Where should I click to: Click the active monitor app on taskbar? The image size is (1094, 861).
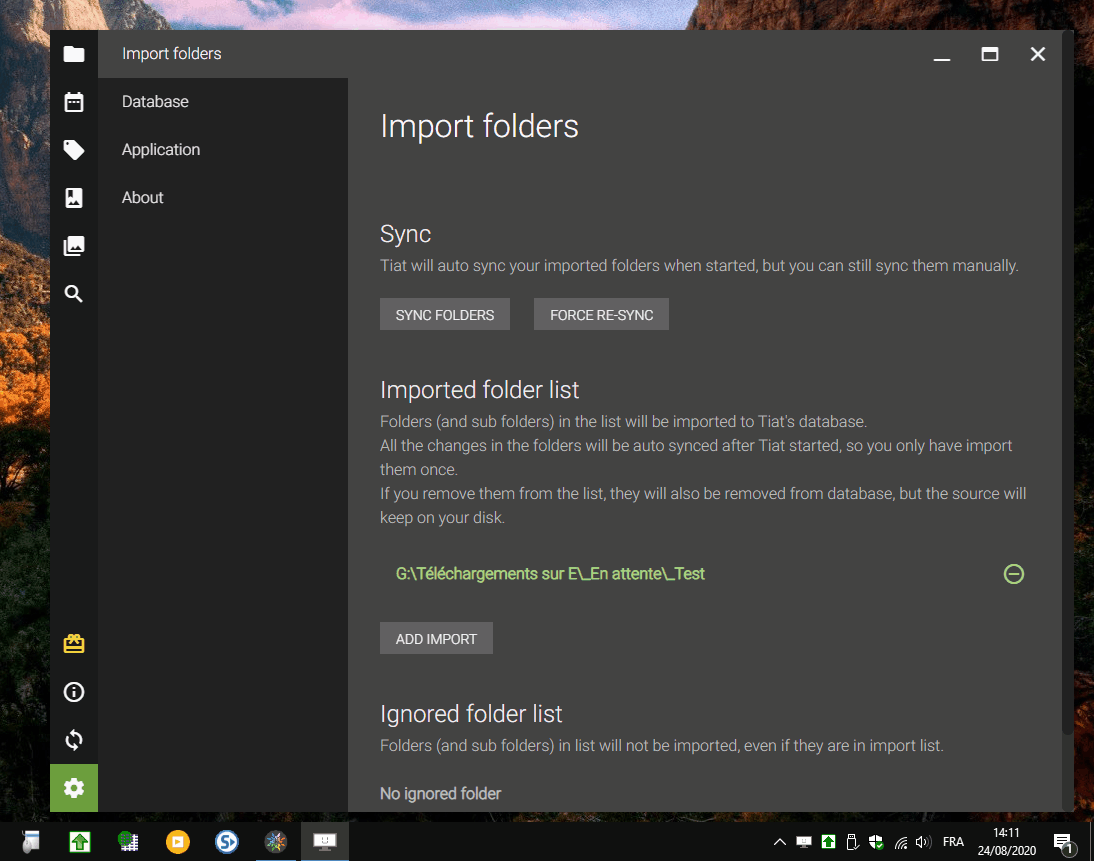pyautogui.click(x=324, y=842)
